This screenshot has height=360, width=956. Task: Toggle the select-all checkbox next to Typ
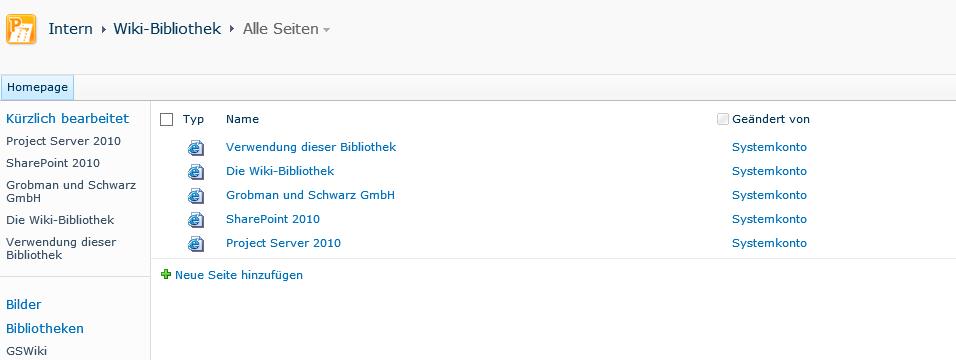[x=166, y=120]
